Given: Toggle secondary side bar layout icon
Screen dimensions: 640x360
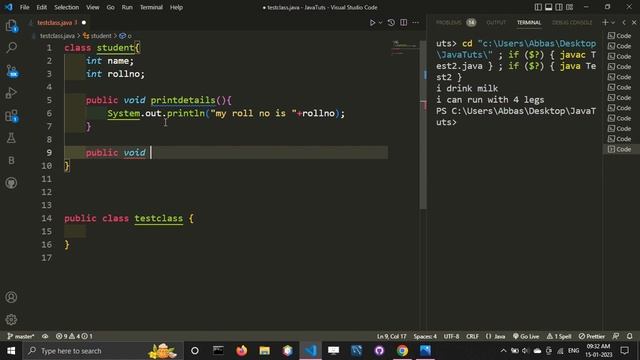Looking at the screenshot, I should click(559, 7).
